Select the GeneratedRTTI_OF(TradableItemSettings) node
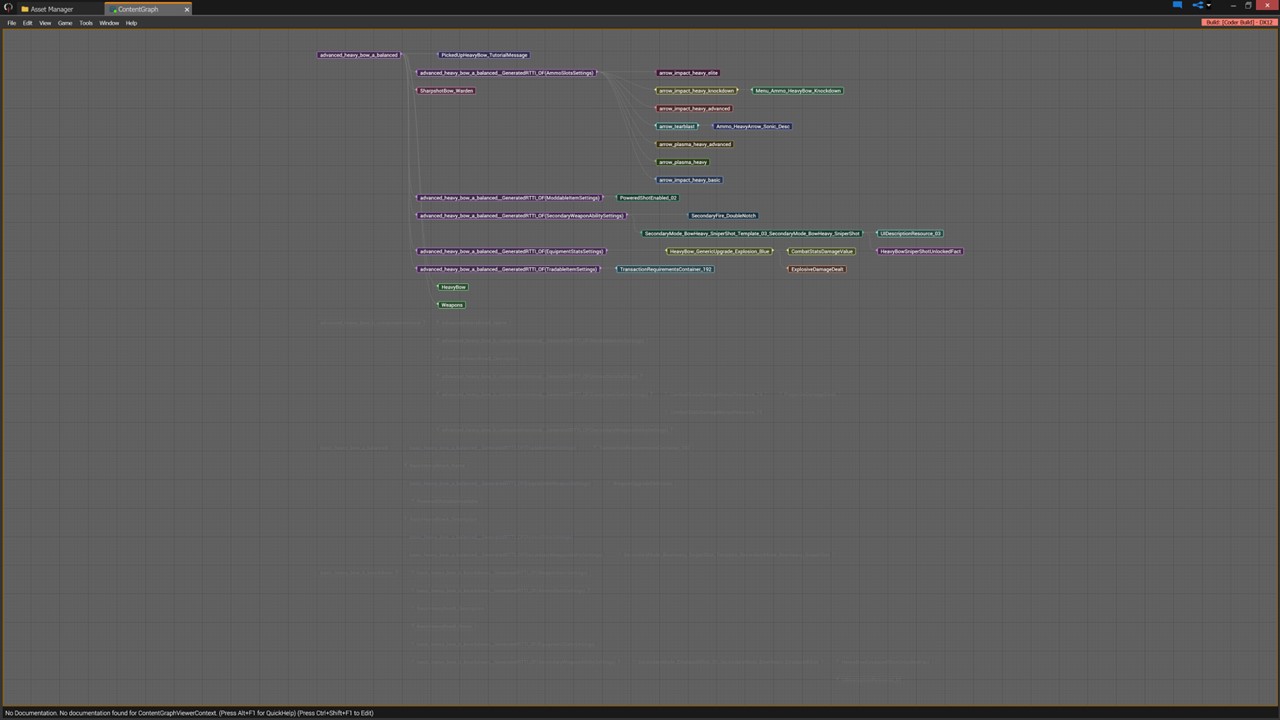 point(508,270)
